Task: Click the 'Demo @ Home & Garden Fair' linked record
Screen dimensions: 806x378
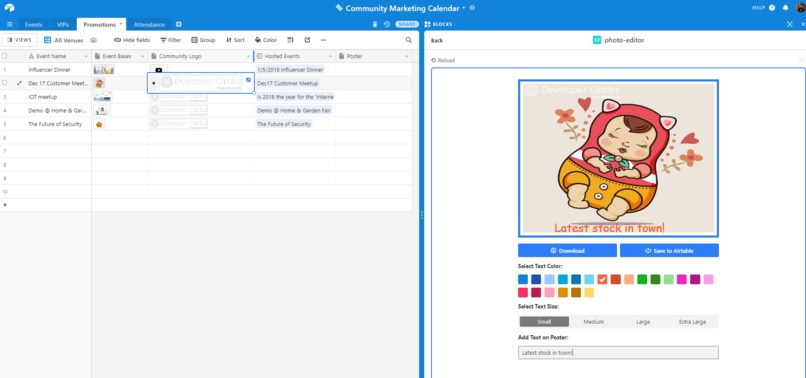Action: click(x=294, y=110)
